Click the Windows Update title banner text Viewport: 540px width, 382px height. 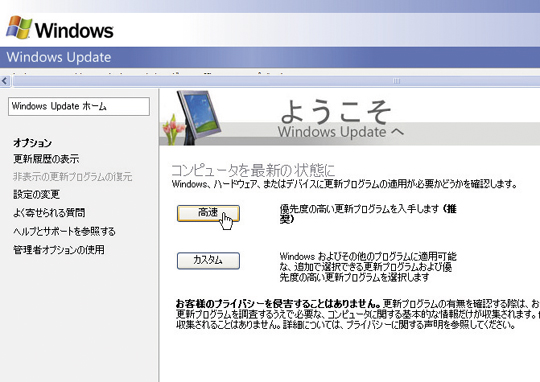59,57
